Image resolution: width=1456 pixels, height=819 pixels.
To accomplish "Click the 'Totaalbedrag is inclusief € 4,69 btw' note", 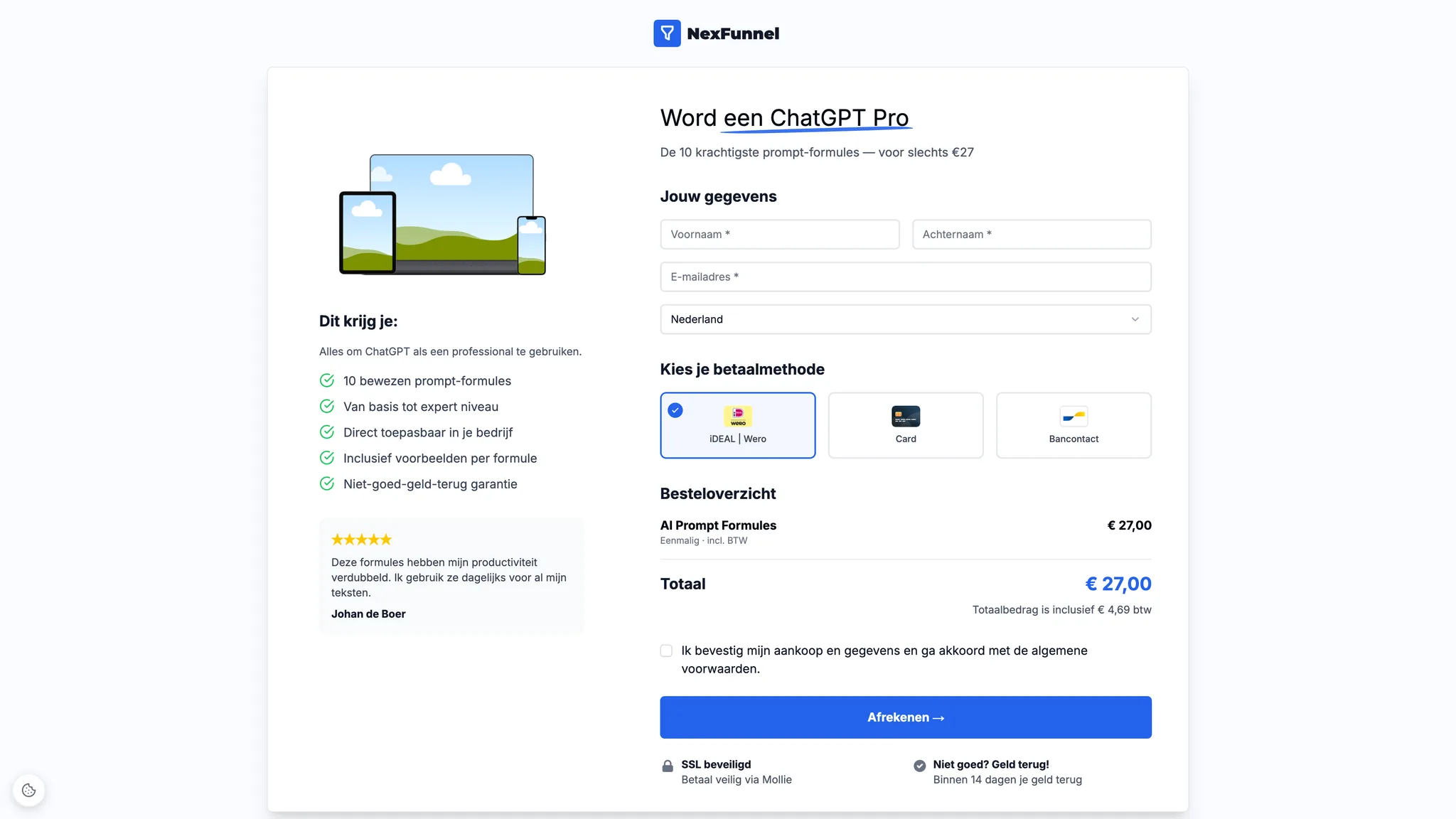I will point(1062,609).
